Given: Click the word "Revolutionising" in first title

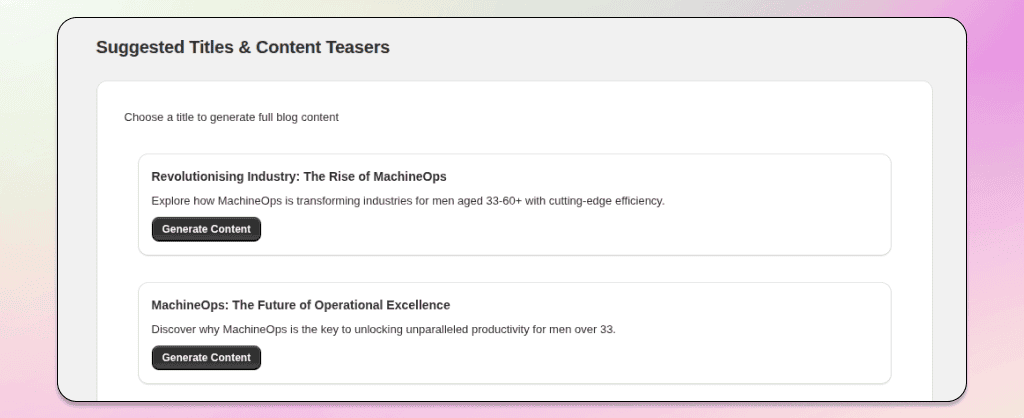Looking at the screenshot, I should click(197, 177).
